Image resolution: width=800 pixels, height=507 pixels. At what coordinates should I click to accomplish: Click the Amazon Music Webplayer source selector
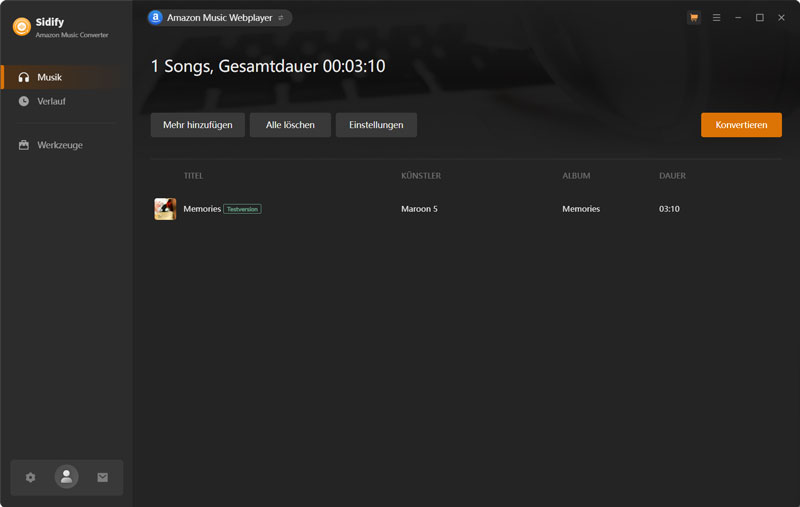(x=219, y=18)
